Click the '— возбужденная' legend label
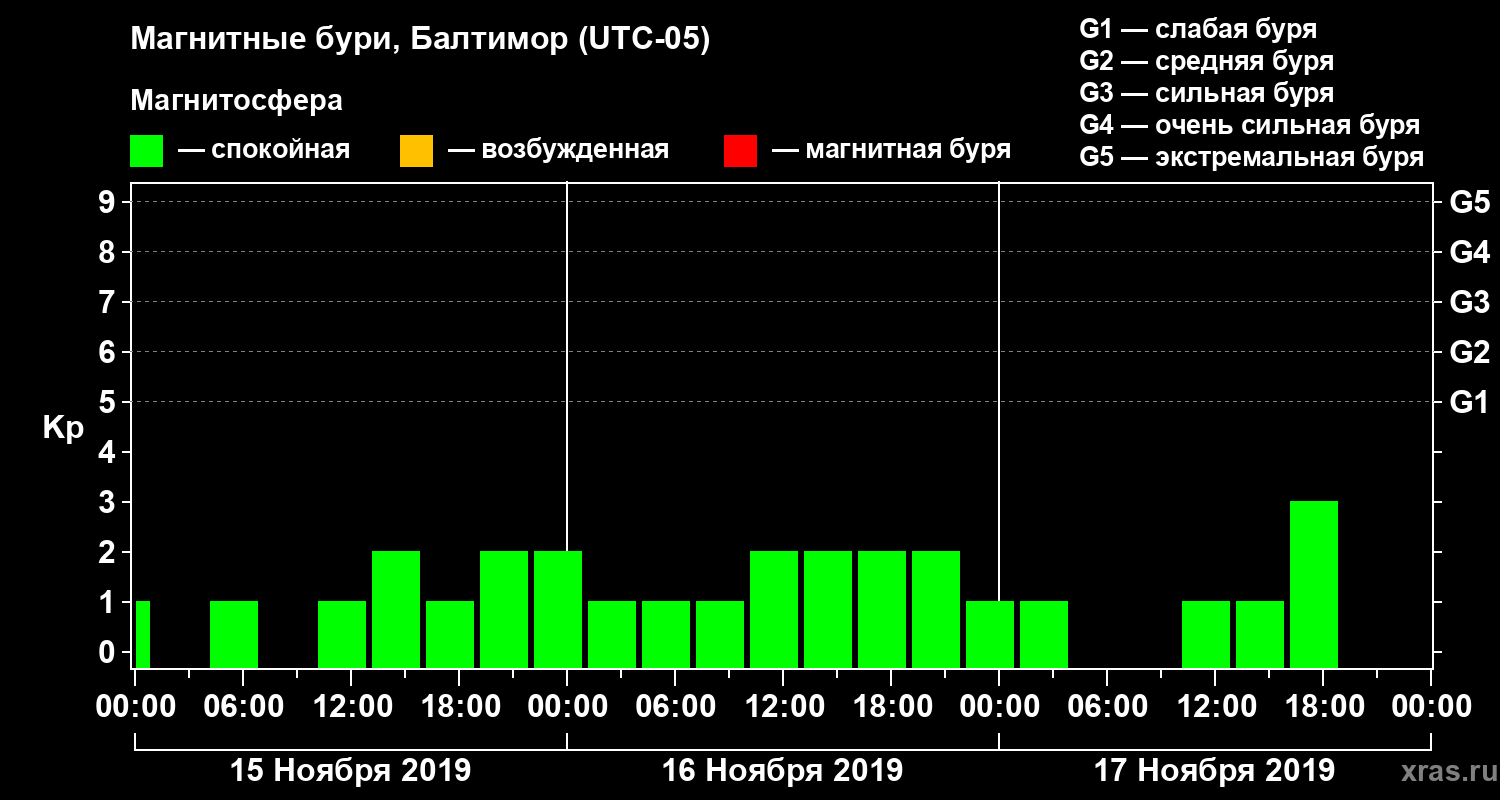Screen dimensions: 1500x800 coord(558,150)
